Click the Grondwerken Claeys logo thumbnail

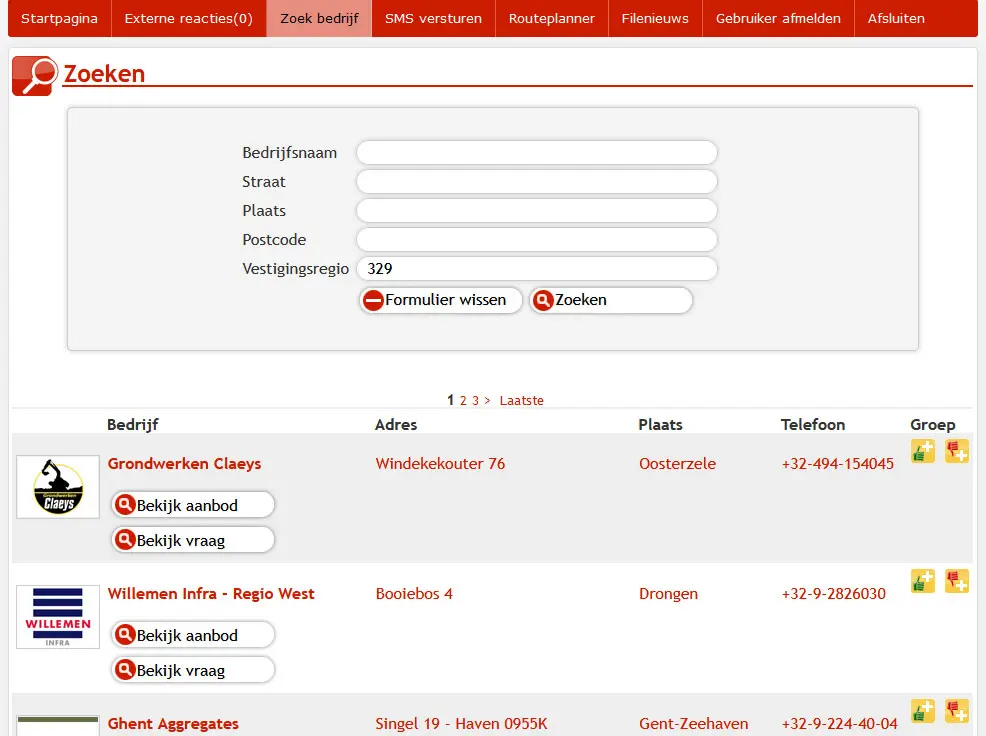[x=58, y=487]
